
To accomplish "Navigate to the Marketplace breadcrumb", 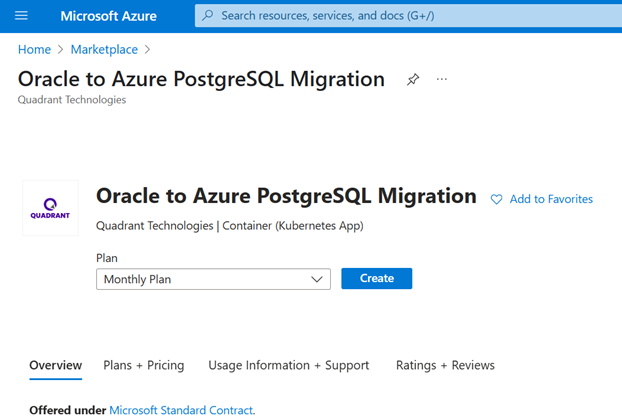I will tap(104, 49).
